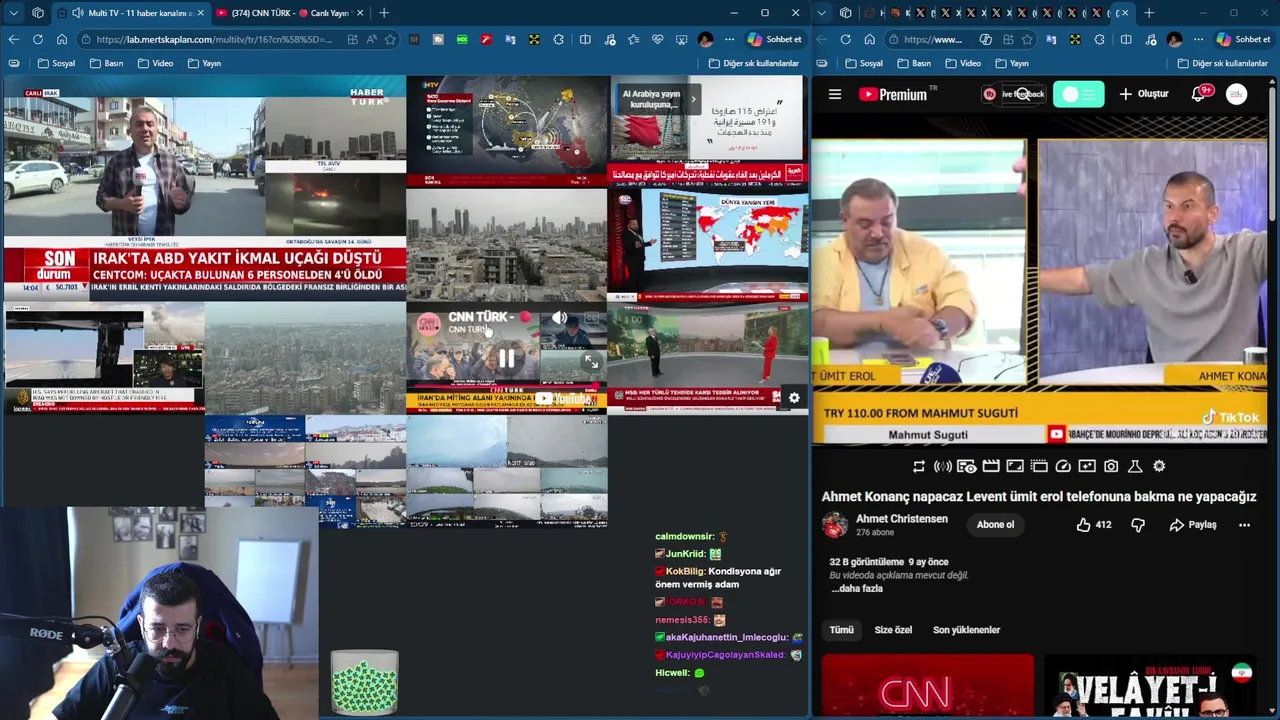This screenshot has height=720, width=1280.
Task: Click the clapperboard cinema mode icon
Action: tap(991, 466)
